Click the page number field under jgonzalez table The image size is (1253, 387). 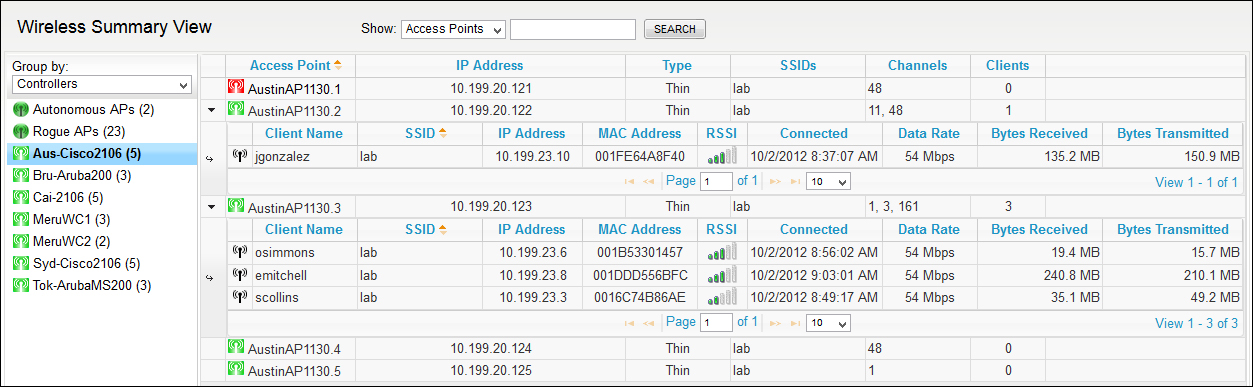(717, 182)
